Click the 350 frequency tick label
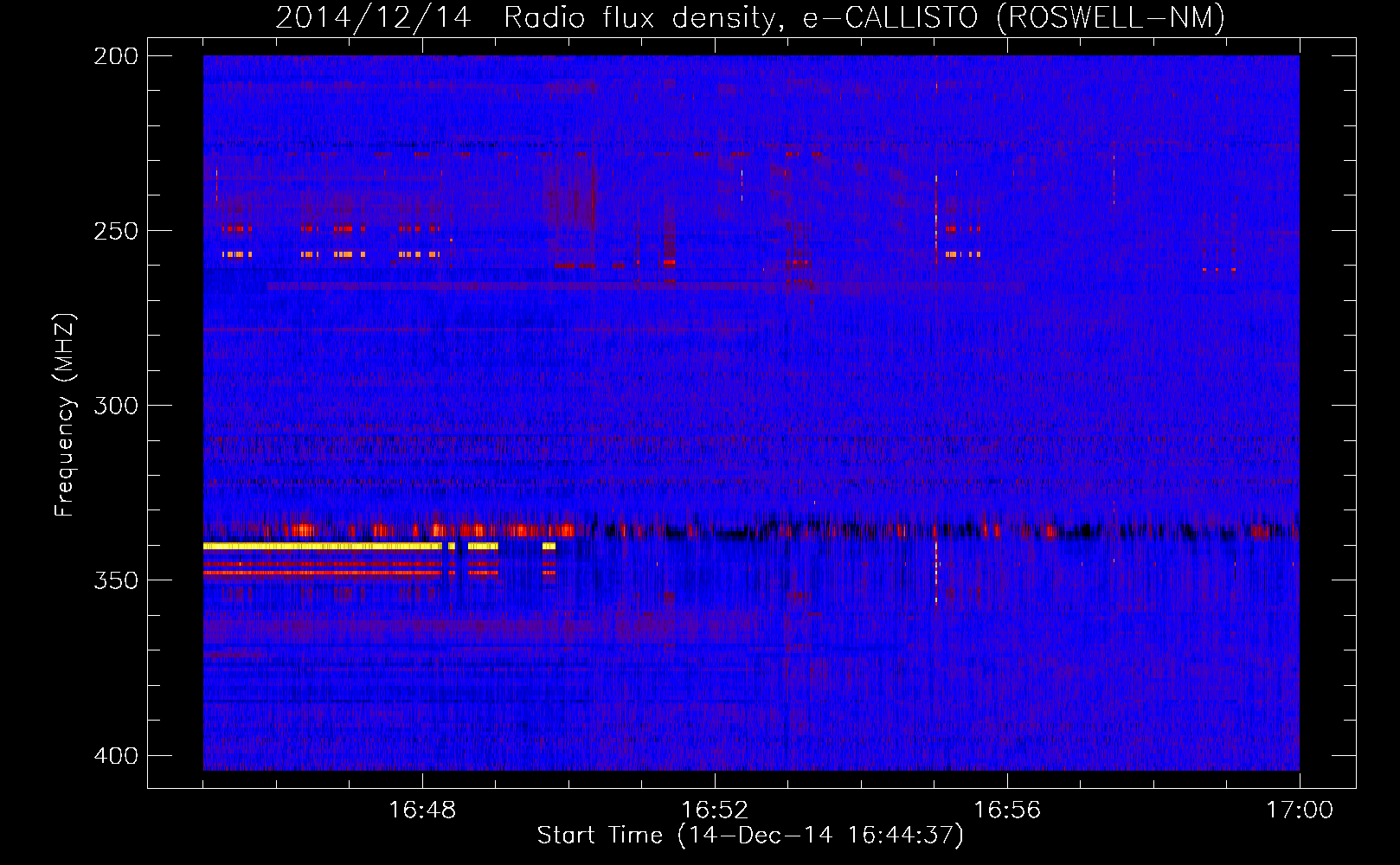Viewport: 1400px width, 865px height. click(x=116, y=580)
